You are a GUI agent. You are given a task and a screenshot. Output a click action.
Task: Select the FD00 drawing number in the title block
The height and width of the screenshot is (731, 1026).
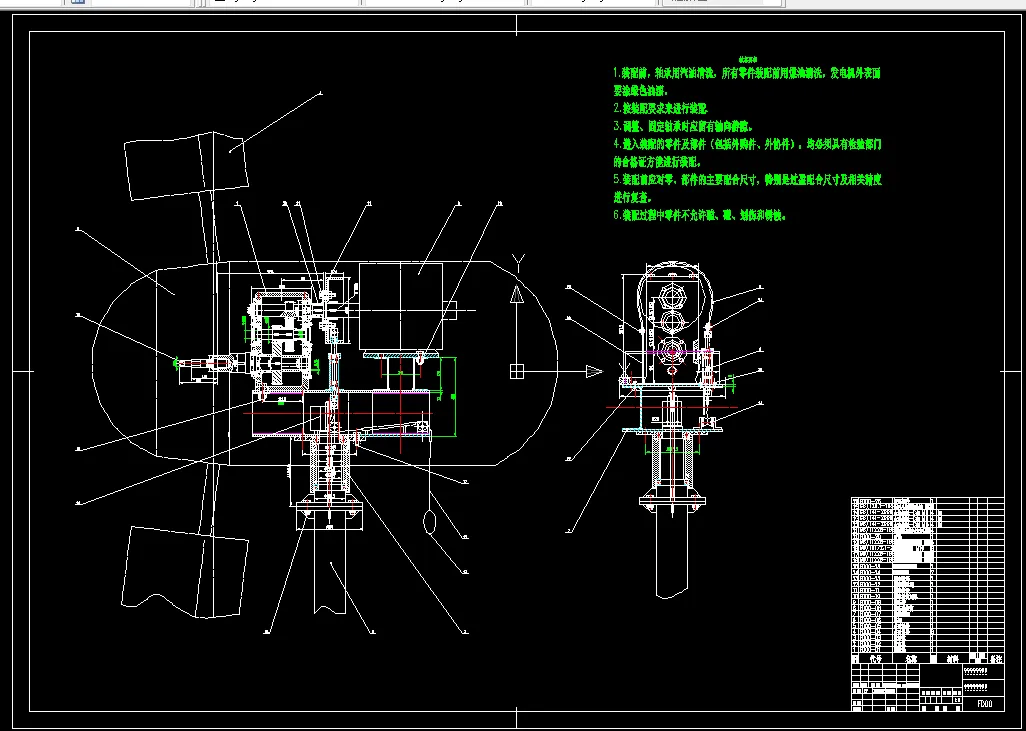(984, 704)
